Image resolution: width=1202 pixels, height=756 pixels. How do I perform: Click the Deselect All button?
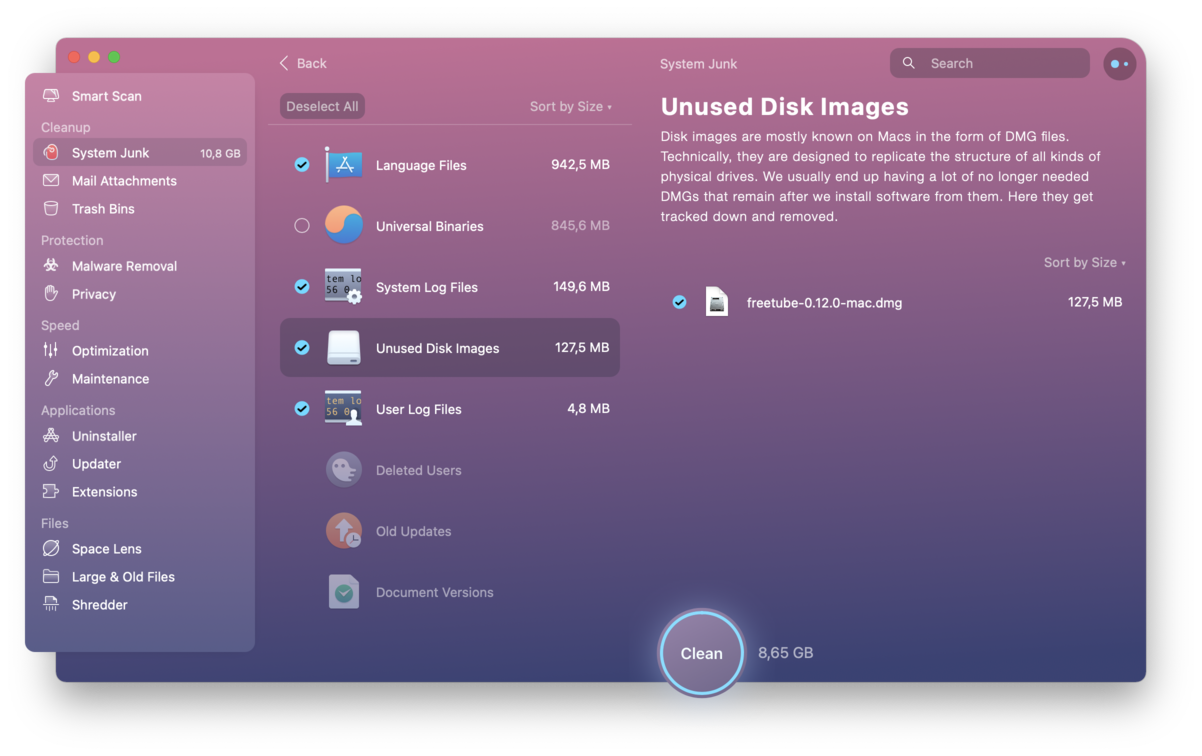click(322, 107)
